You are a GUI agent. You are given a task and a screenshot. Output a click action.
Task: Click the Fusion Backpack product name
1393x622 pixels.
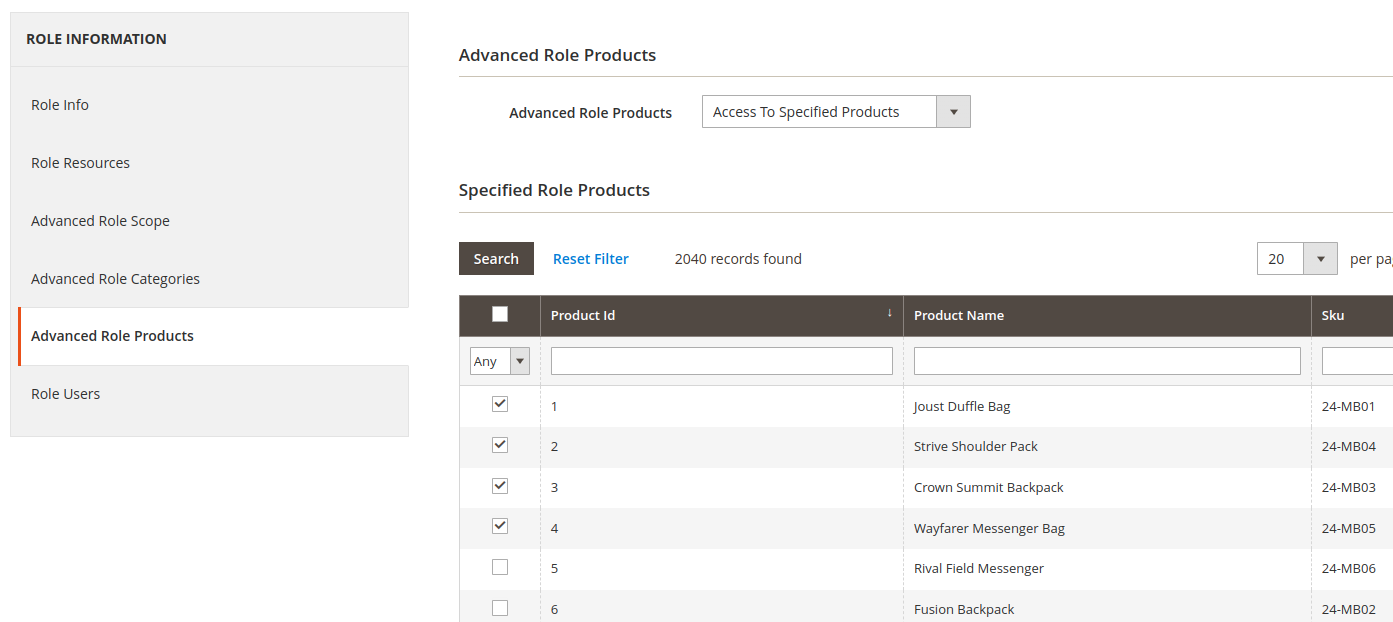964,609
